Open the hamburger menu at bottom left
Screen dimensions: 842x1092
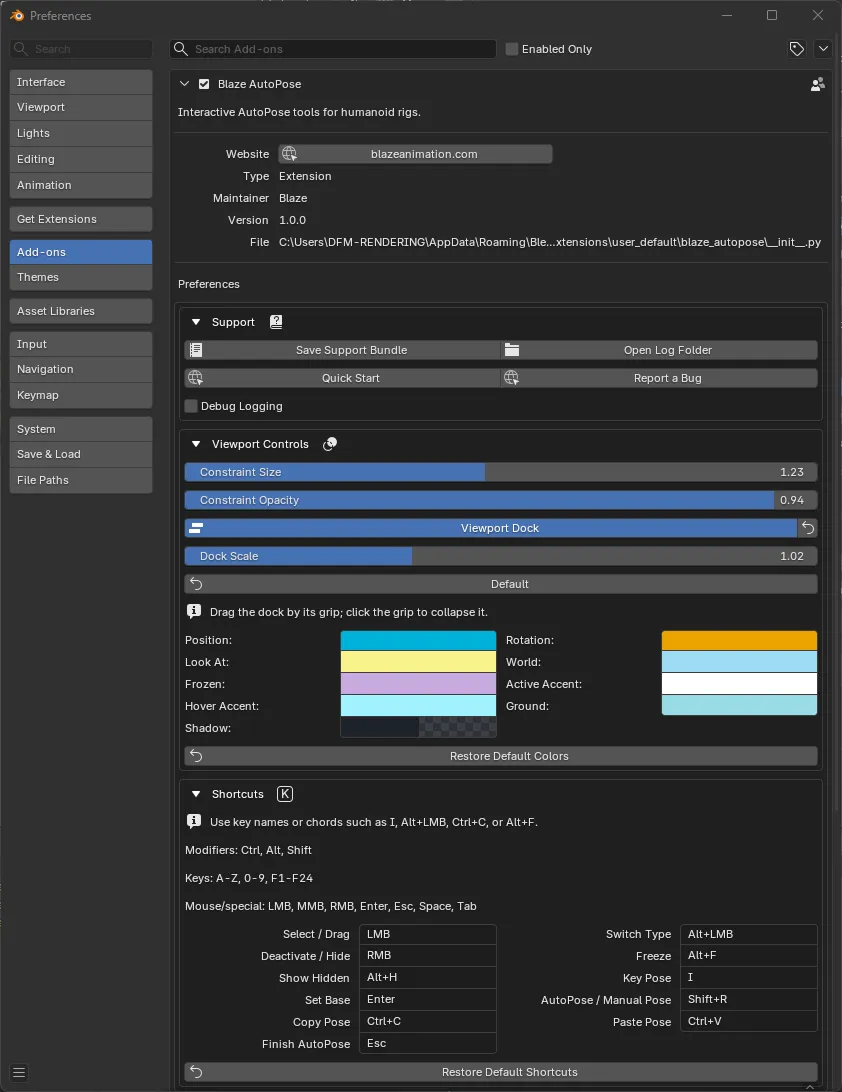(x=20, y=1072)
